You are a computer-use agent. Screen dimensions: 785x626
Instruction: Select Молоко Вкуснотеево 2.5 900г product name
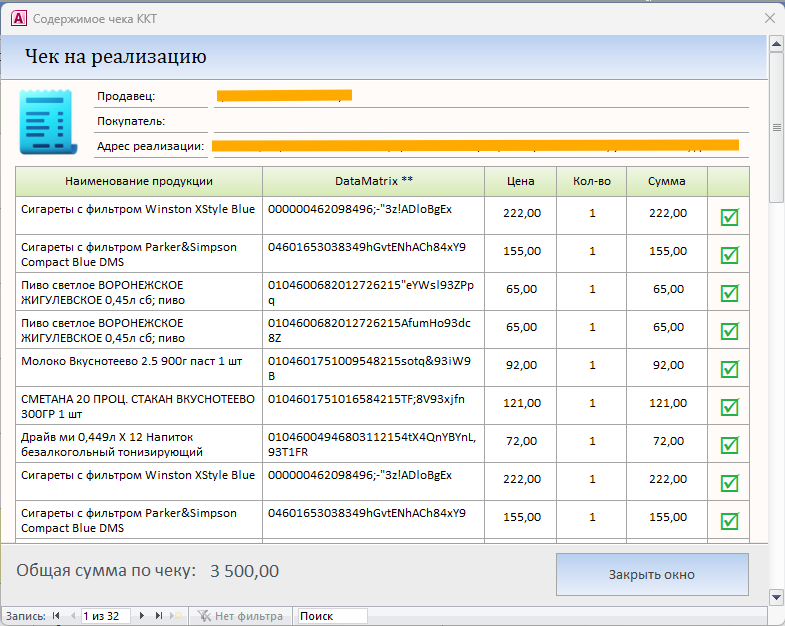[132, 361]
